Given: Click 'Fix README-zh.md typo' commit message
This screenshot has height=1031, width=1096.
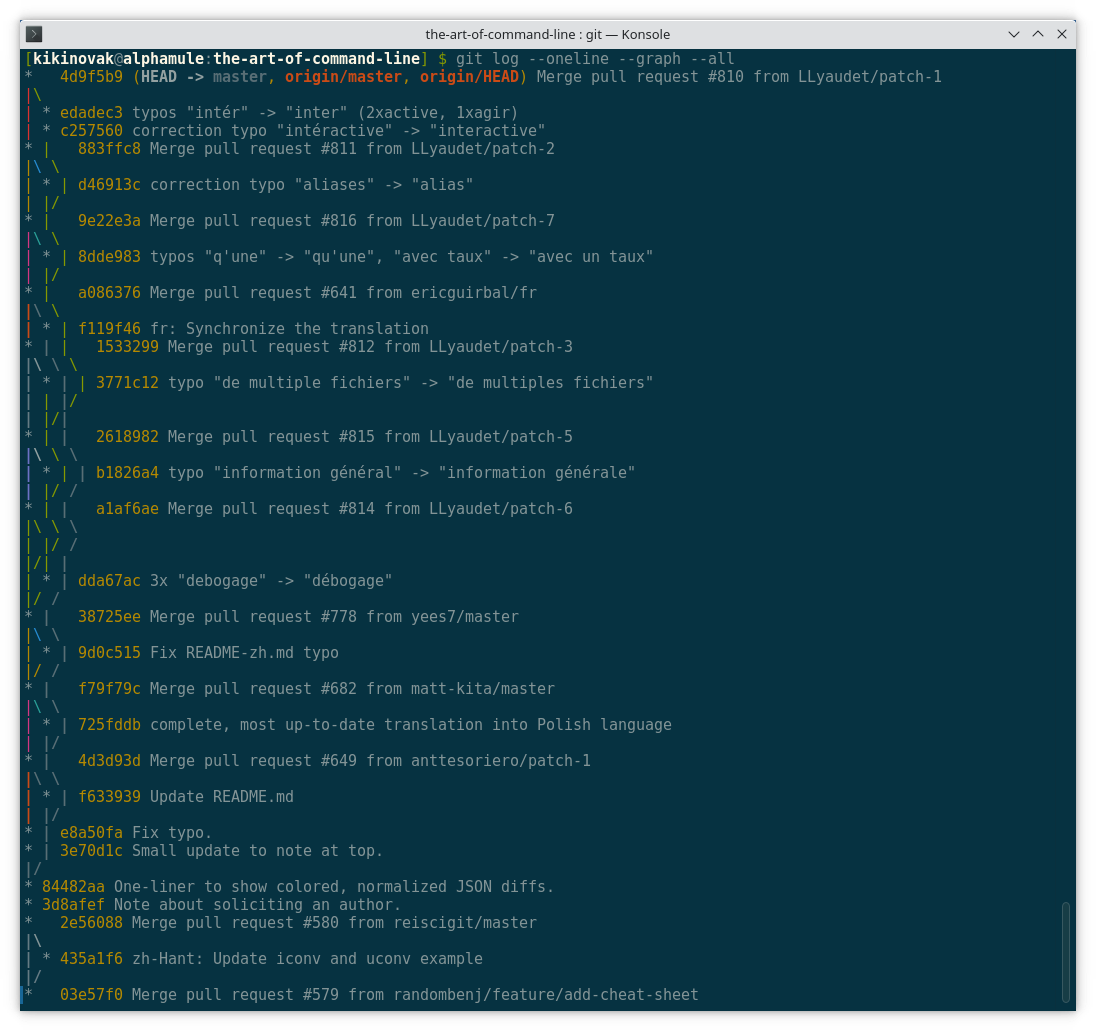Looking at the screenshot, I should 244,653.
